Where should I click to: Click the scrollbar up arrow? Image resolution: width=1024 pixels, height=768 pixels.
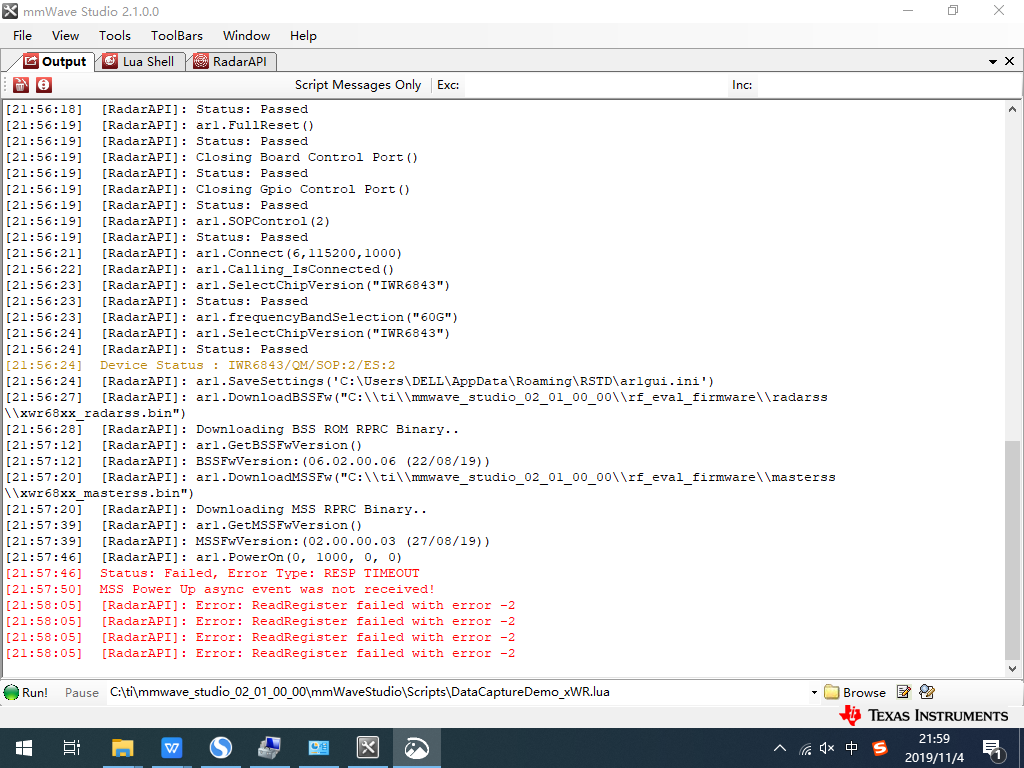tap(1012, 109)
